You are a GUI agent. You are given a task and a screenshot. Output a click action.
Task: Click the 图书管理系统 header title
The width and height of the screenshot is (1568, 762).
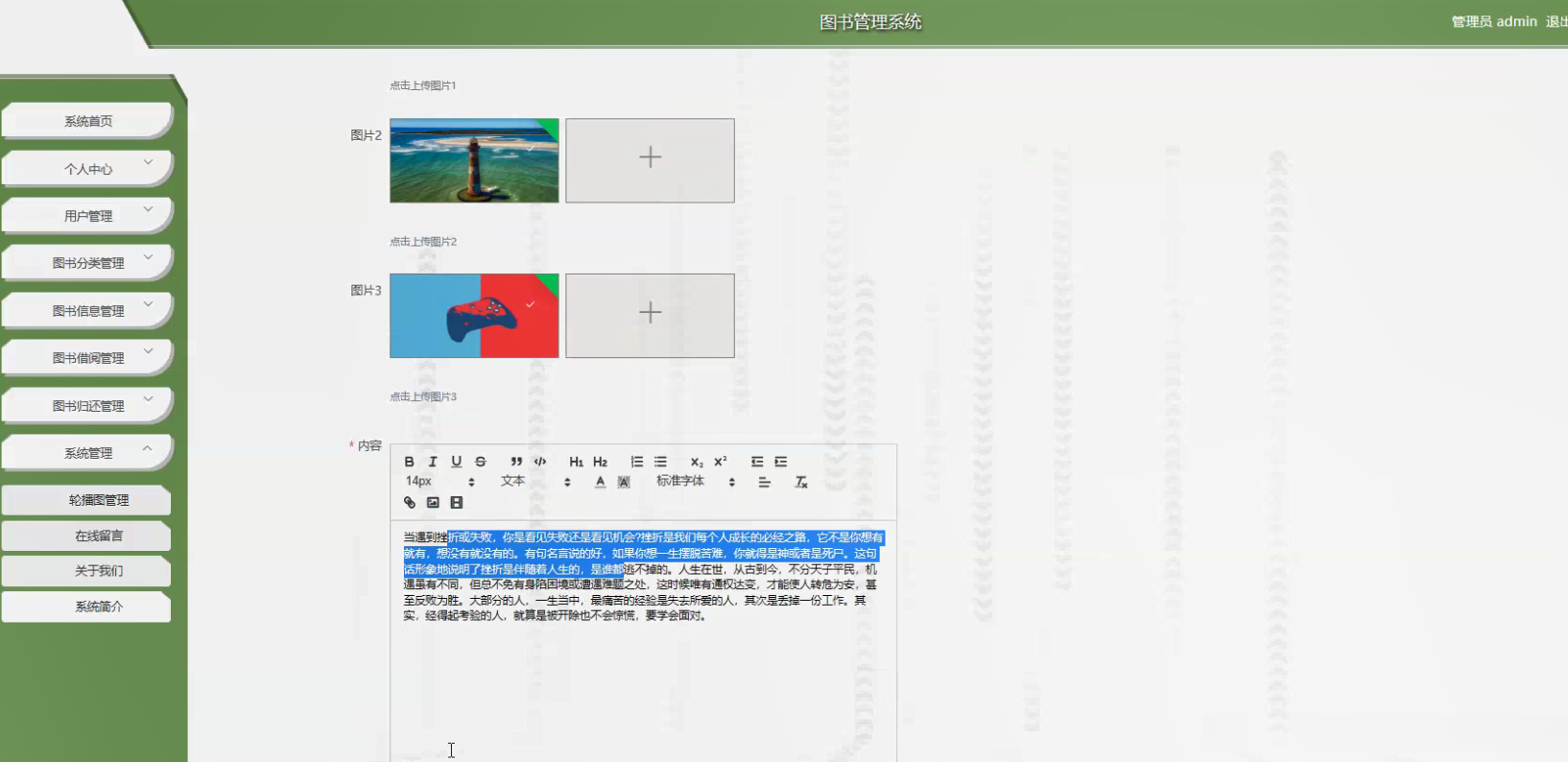(870, 22)
